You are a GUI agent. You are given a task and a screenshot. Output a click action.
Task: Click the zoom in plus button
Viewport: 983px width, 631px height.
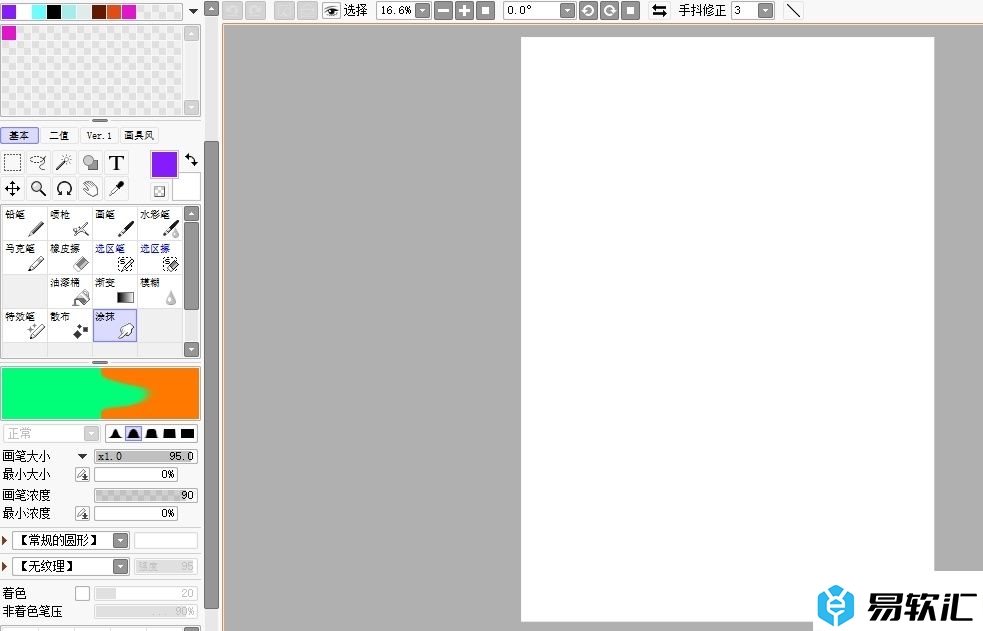click(x=465, y=11)
